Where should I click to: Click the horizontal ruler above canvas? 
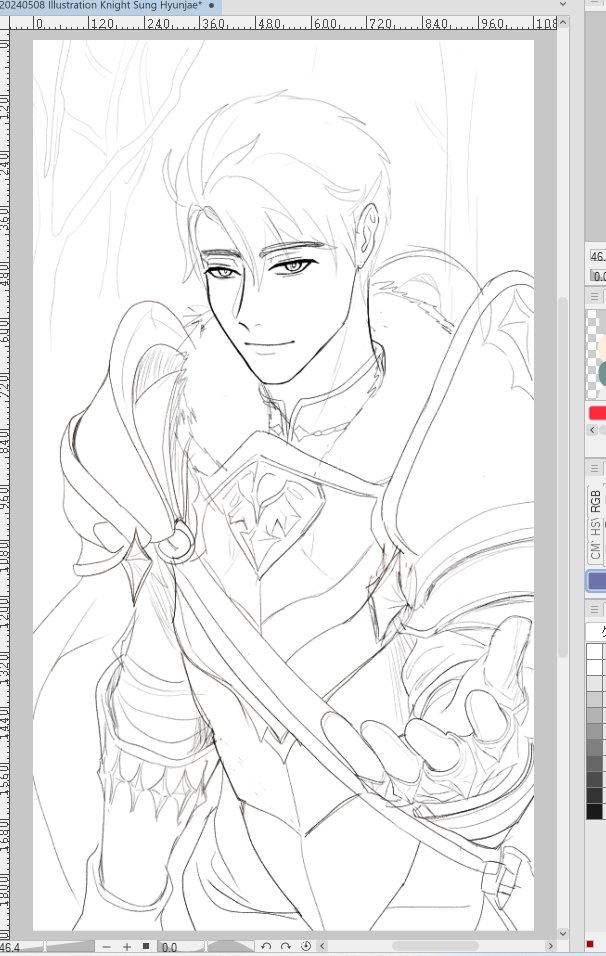283,23
